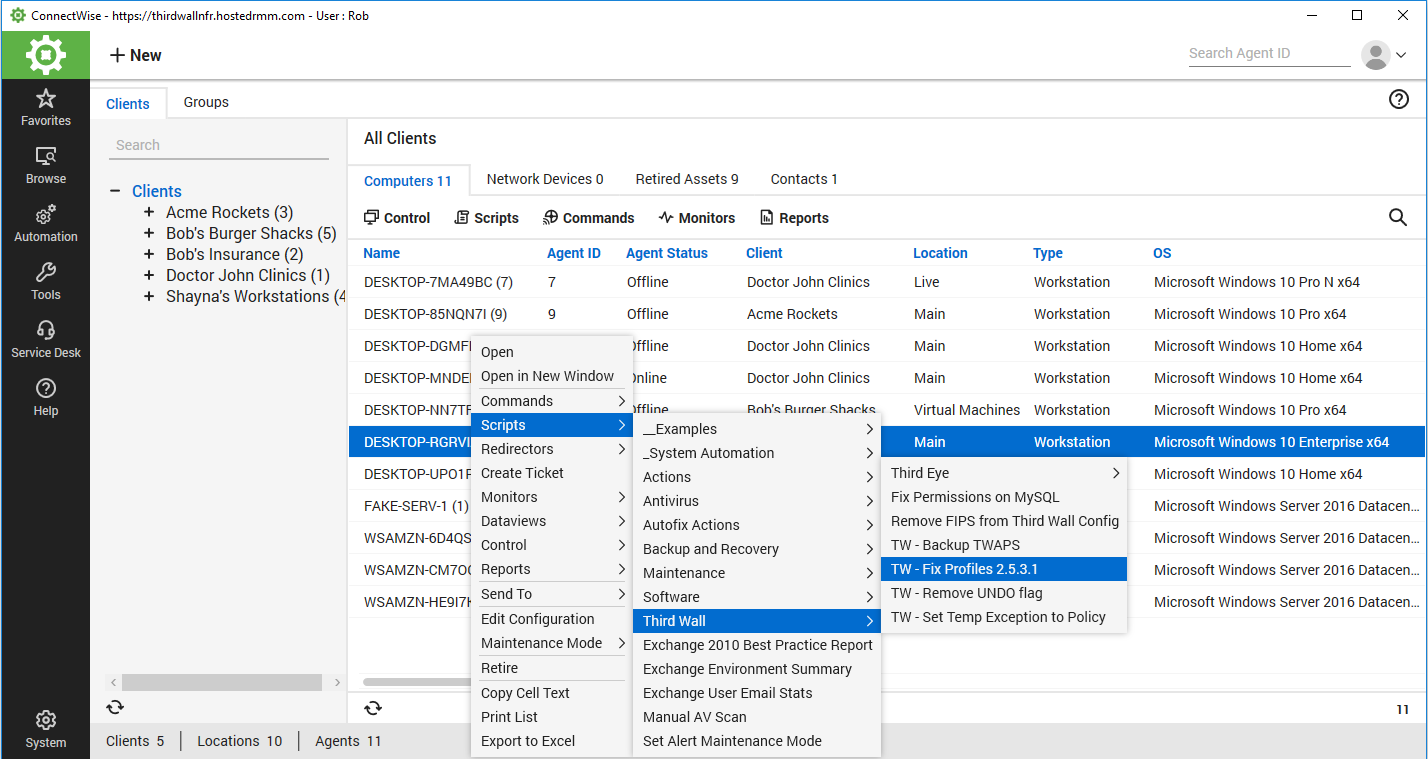Open Third Eye submenu
Viewport: 1428px width, 759px height.
click(1005, 473)
